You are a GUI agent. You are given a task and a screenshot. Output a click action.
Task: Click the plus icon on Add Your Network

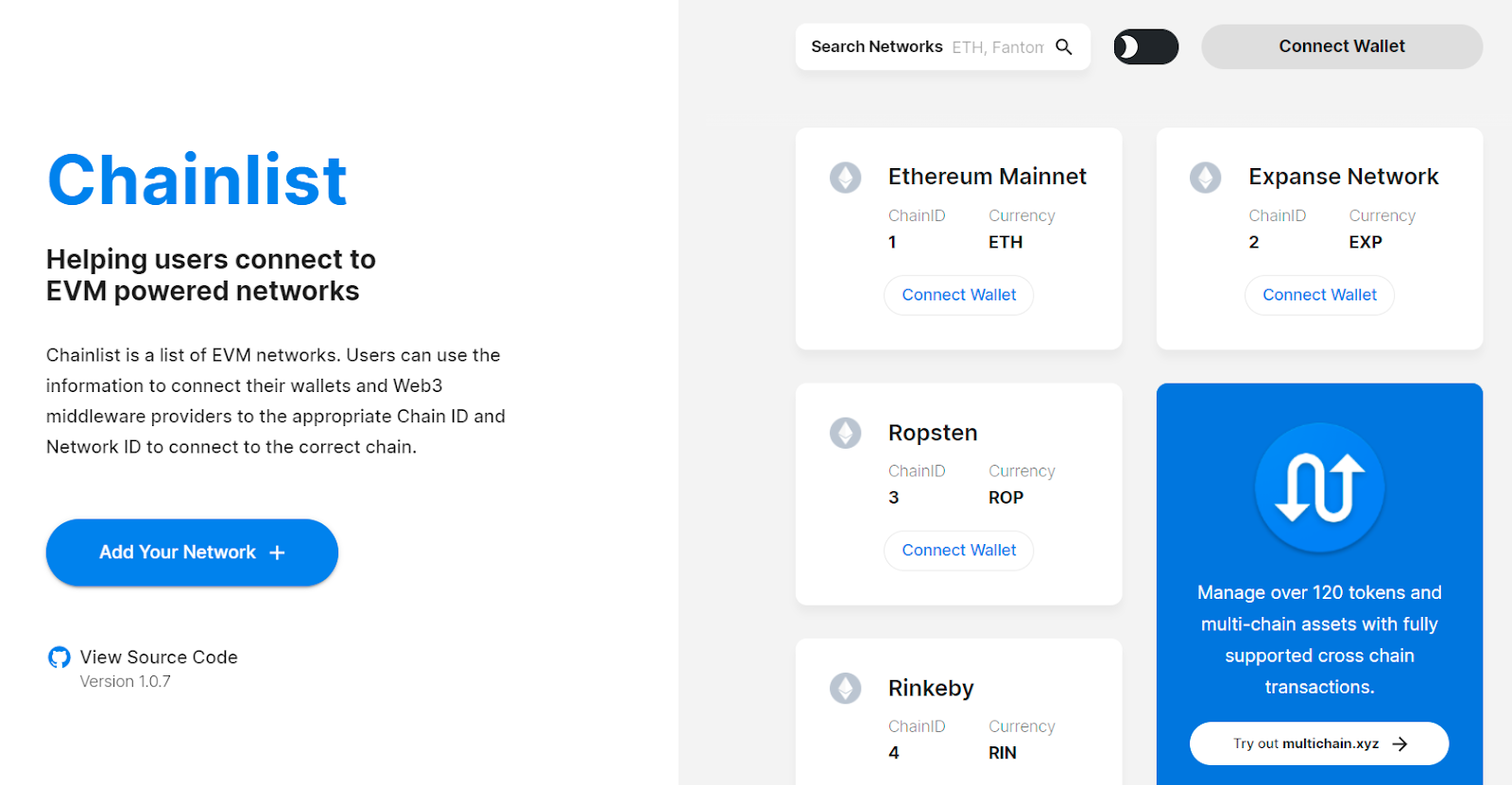point(277,553)
